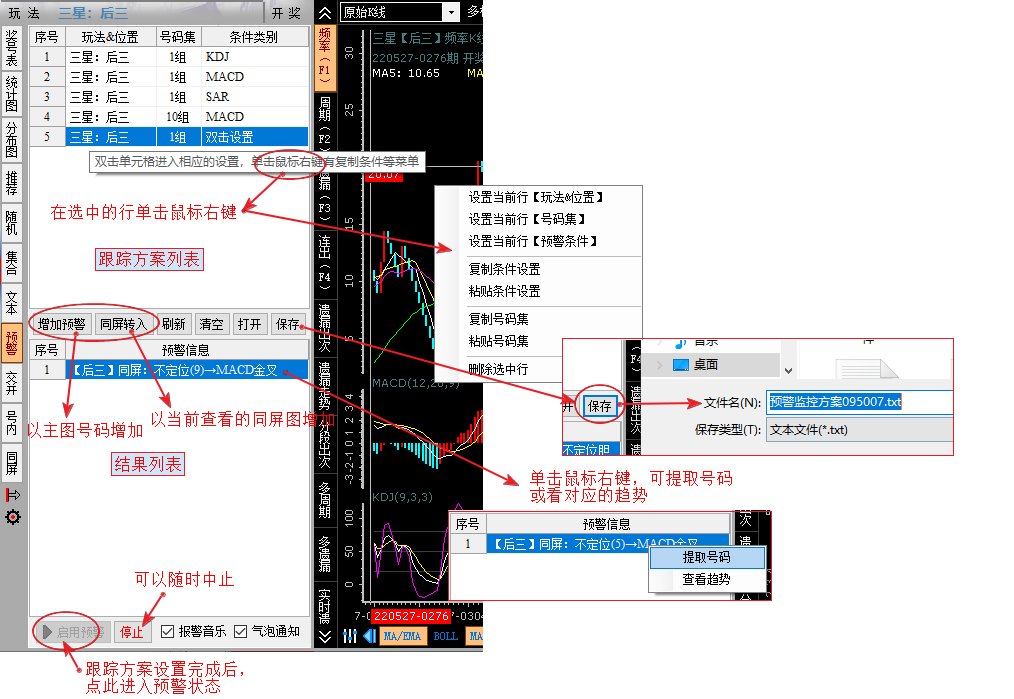
Task: Click the 文件名 input field
Action: coord(858,402)
